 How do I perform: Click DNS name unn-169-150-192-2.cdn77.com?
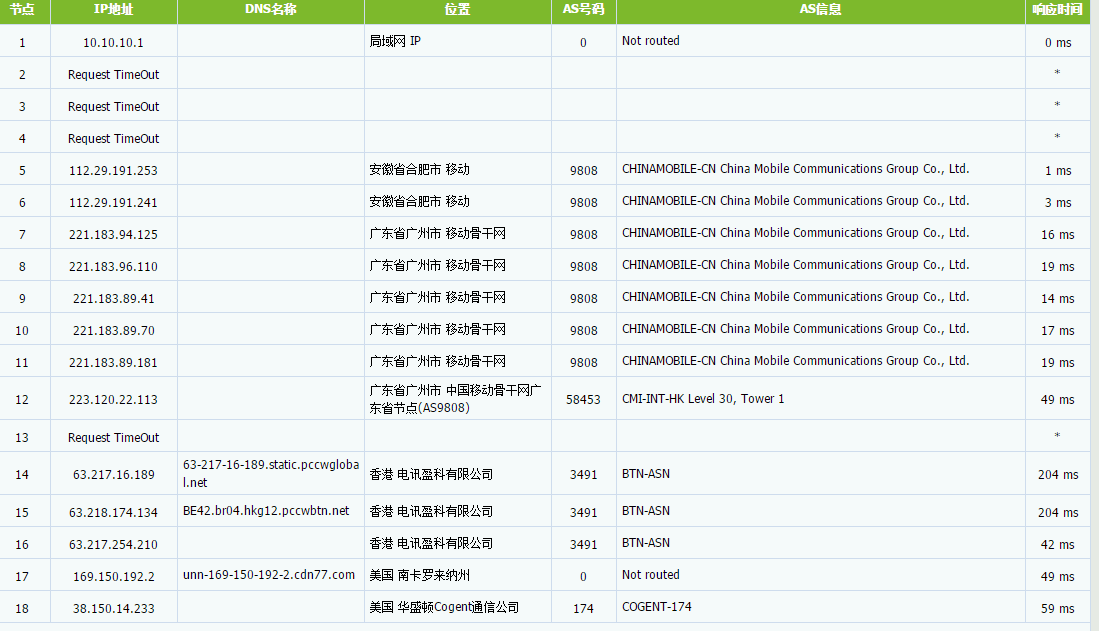click(269, 575)
